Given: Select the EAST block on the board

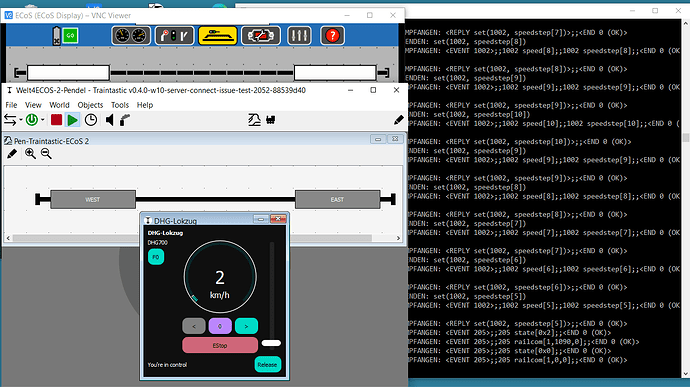Looking at the screenshot, I should tap(338, 199).
